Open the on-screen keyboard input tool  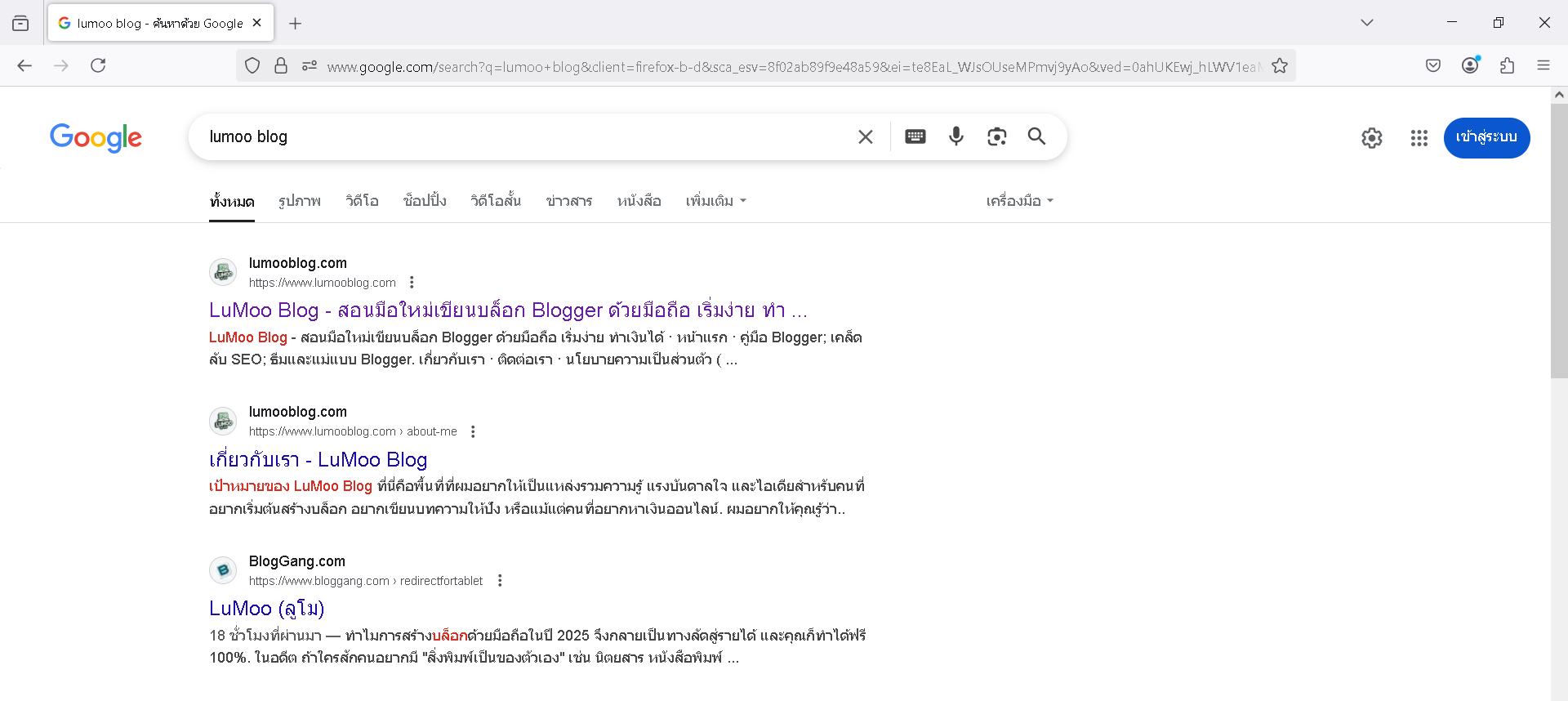pyautogui.click(x=915, y=136)
